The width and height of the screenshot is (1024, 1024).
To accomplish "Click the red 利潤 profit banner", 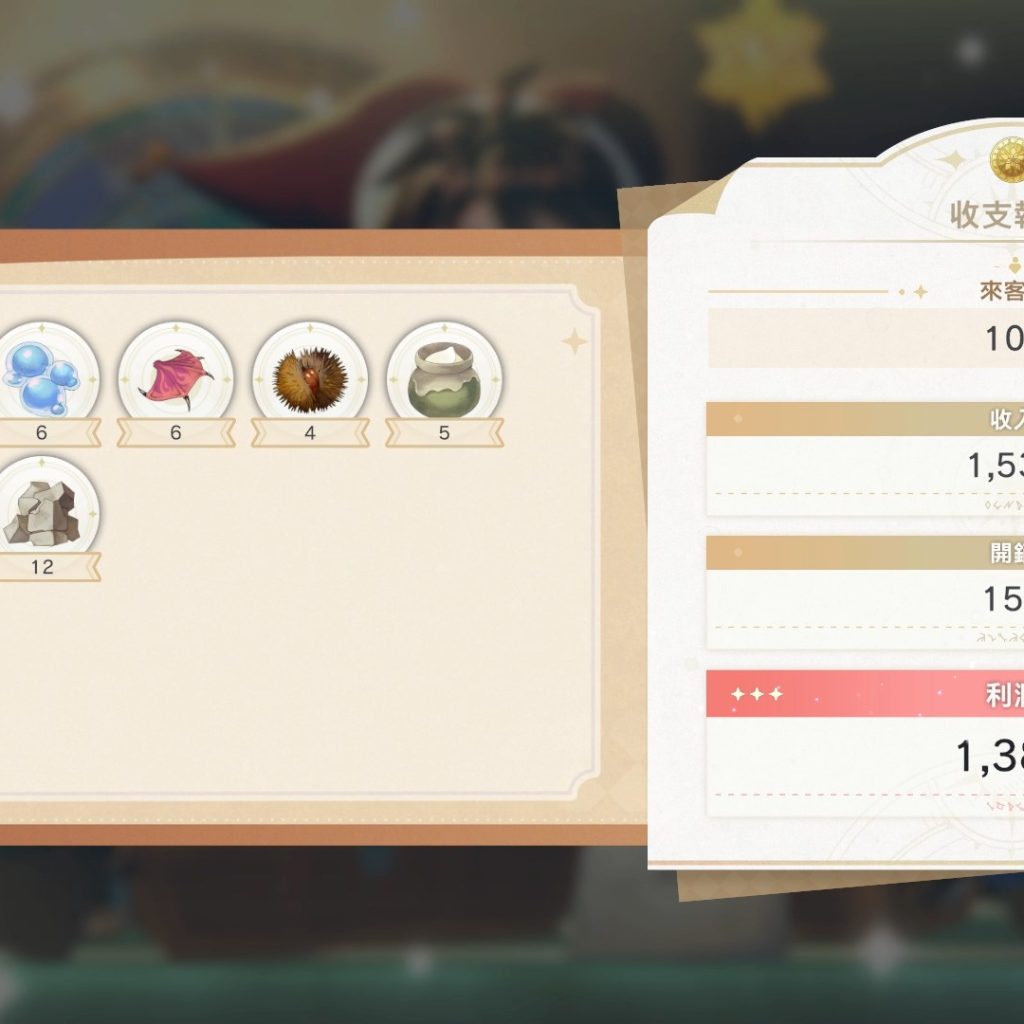I will pyautogui.click(x=865, y=694).
